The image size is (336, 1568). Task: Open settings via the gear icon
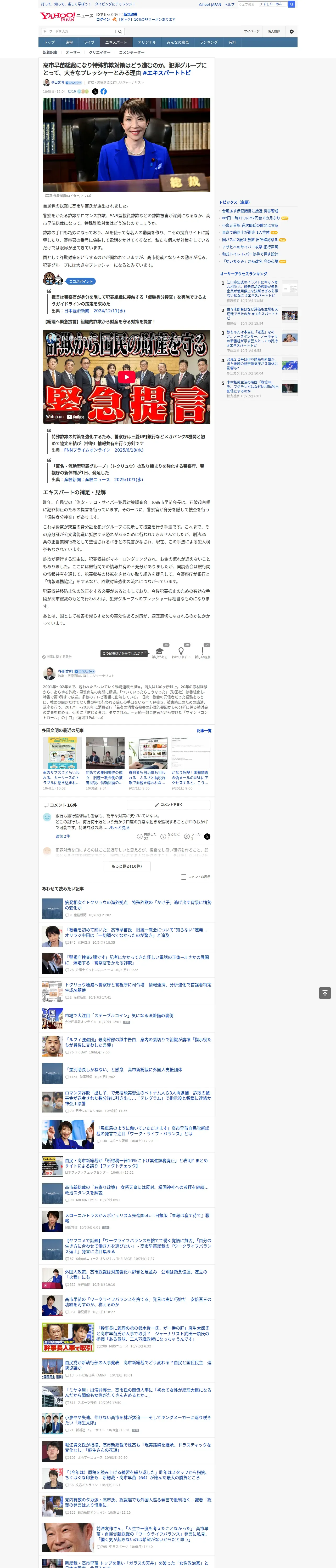(x=291, y=32)
